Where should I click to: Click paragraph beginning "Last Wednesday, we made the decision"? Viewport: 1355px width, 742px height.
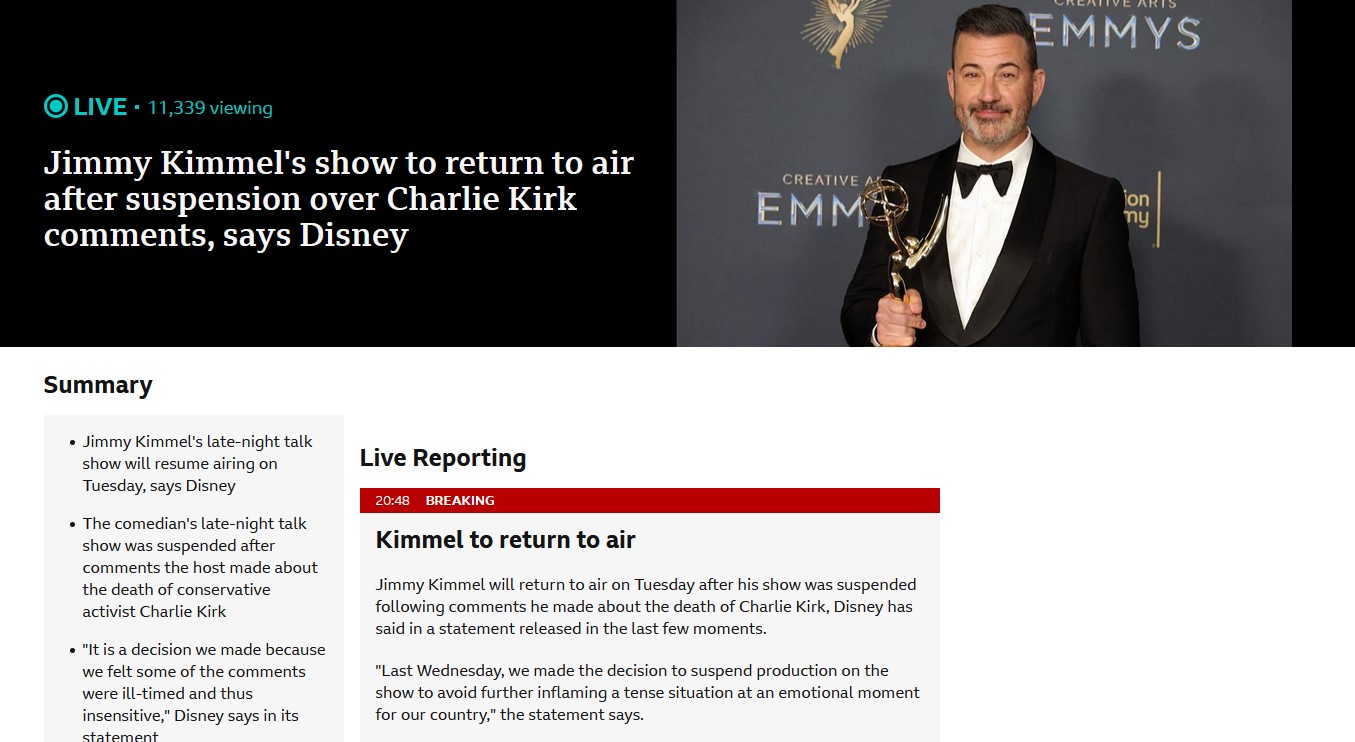(647, 693)
